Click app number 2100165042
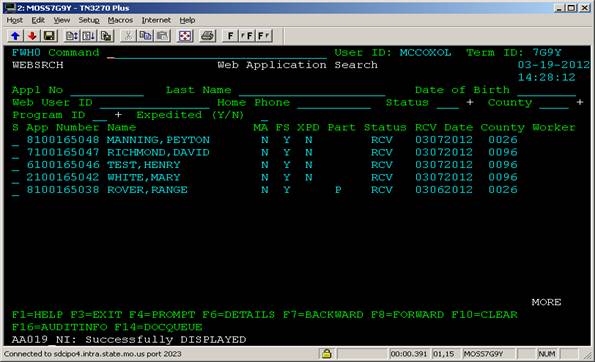 pos(63,178)
